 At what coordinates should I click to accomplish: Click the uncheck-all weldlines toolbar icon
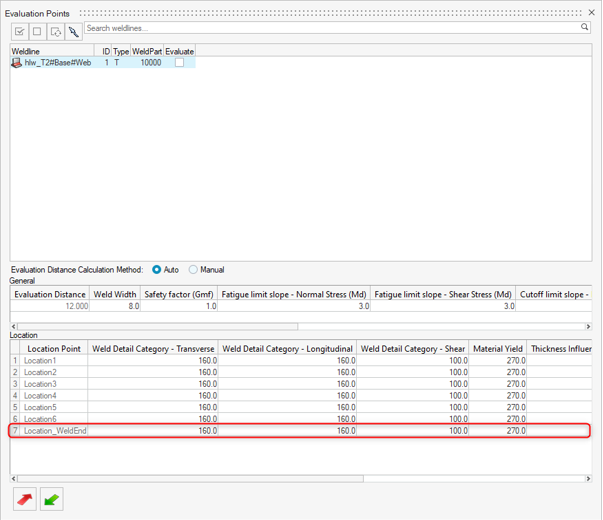tap(37, 30)
